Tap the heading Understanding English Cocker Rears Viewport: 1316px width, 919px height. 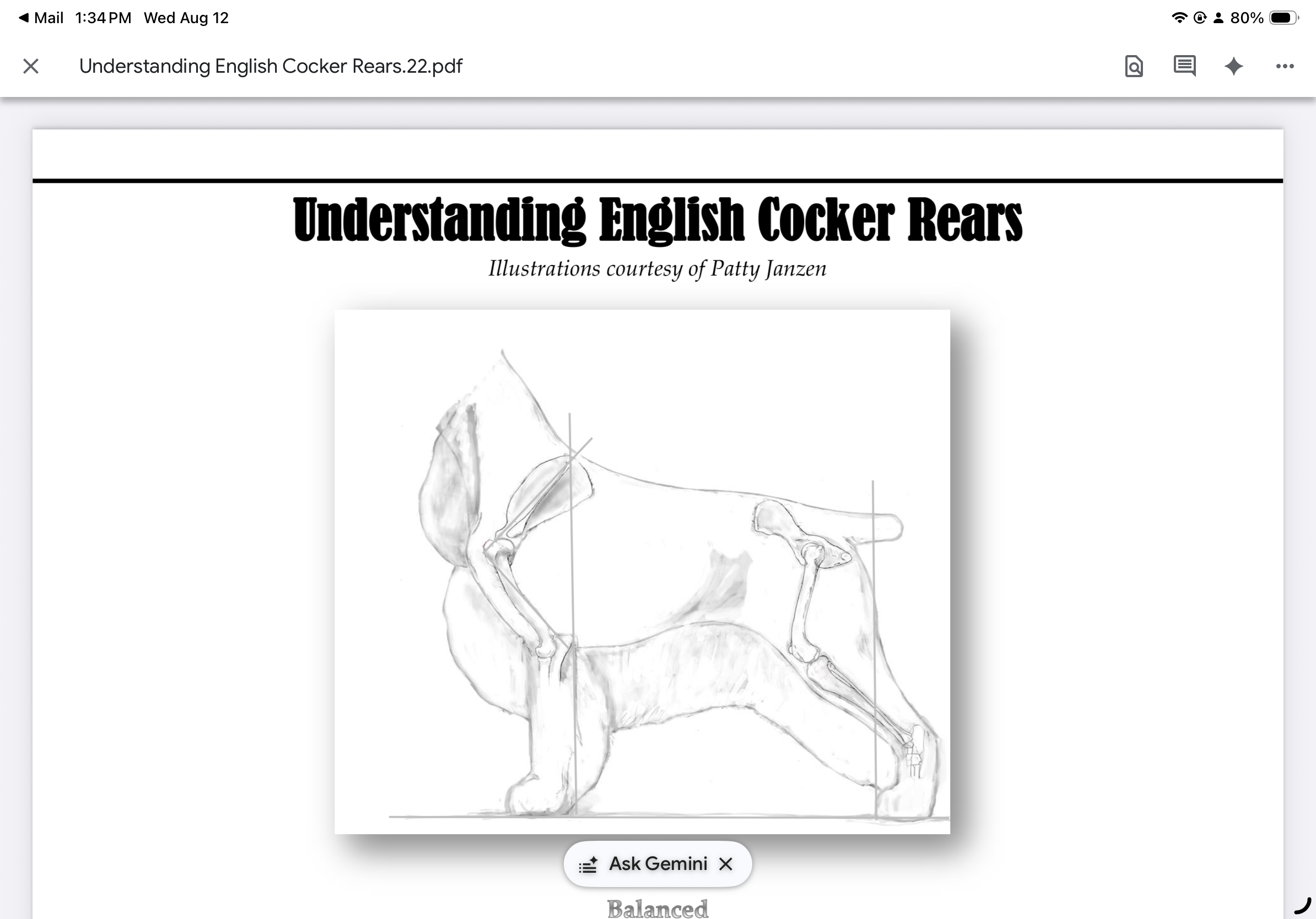pos(657,220)
